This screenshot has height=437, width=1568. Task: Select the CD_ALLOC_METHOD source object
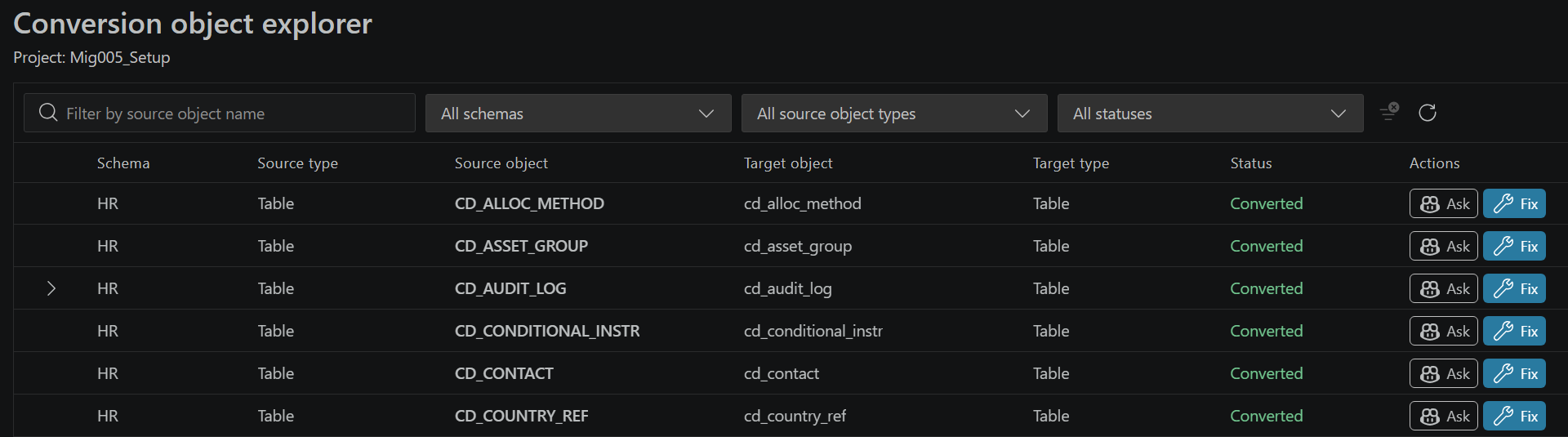tap(529, 203)
